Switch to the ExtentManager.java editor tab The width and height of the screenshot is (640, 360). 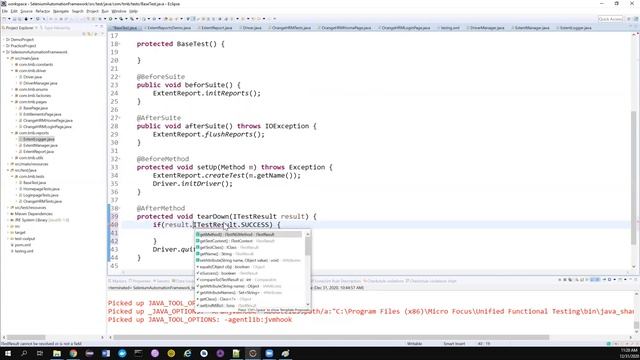[x=531, y=28]
